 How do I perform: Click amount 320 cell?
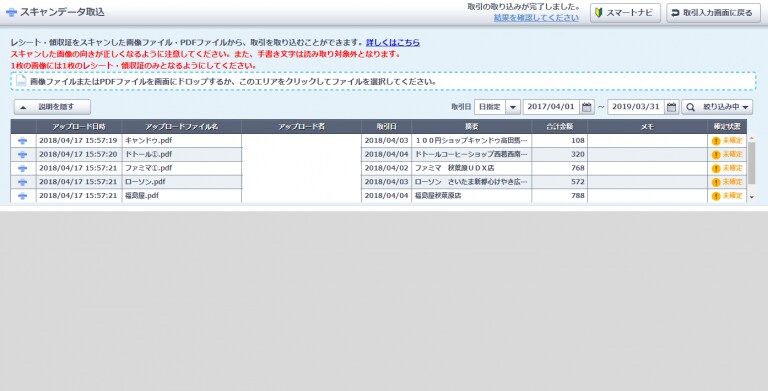559,154
